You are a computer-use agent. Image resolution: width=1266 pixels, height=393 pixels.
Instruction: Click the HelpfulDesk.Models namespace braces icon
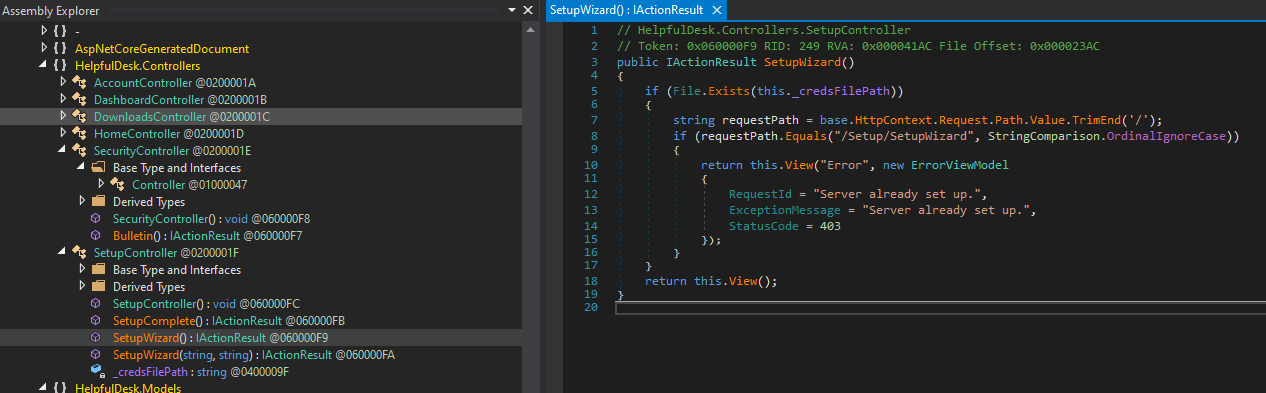[60, 388]
